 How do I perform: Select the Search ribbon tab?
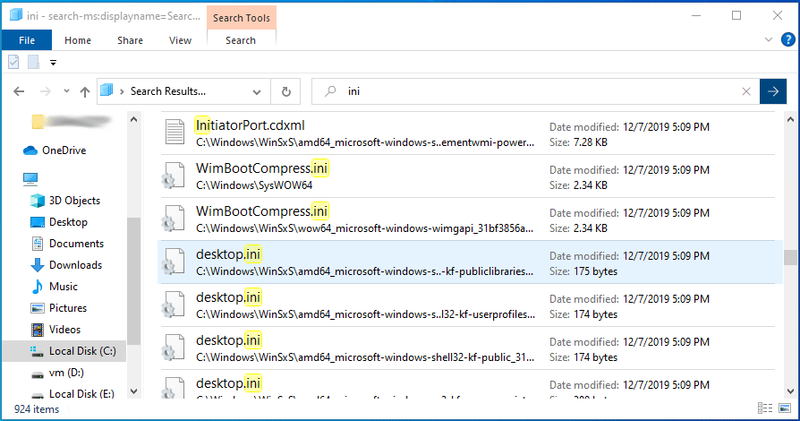point(241,40)
